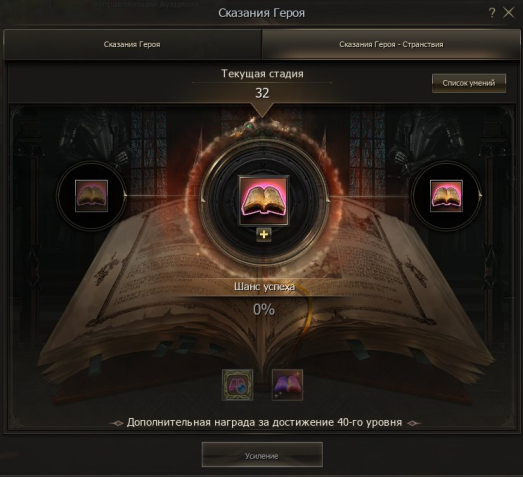Click the arrow left of center circle

[x=201, y=199]
